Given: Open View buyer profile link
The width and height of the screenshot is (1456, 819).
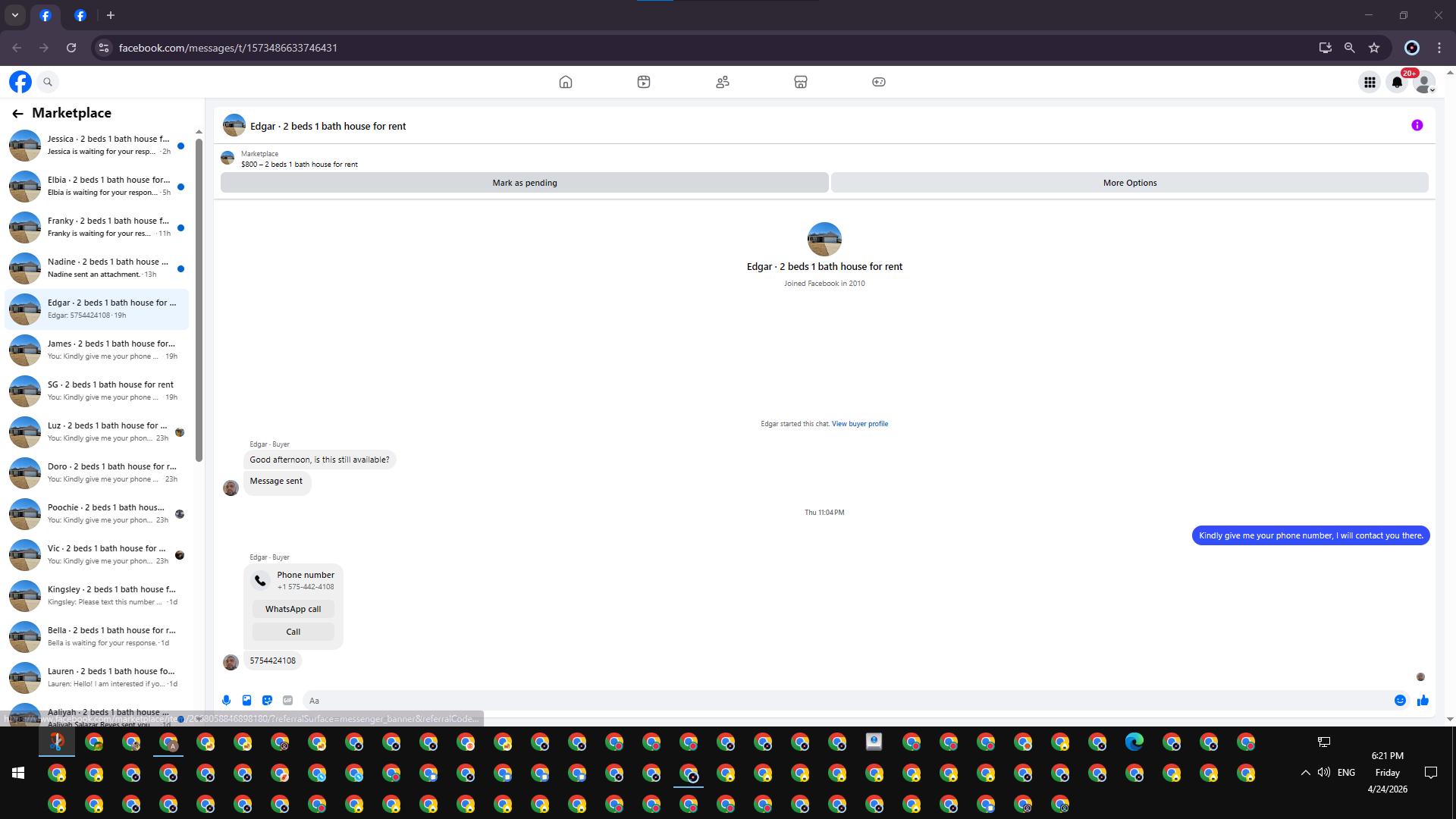Looking at the screenshot, I should tap(860, 424).
